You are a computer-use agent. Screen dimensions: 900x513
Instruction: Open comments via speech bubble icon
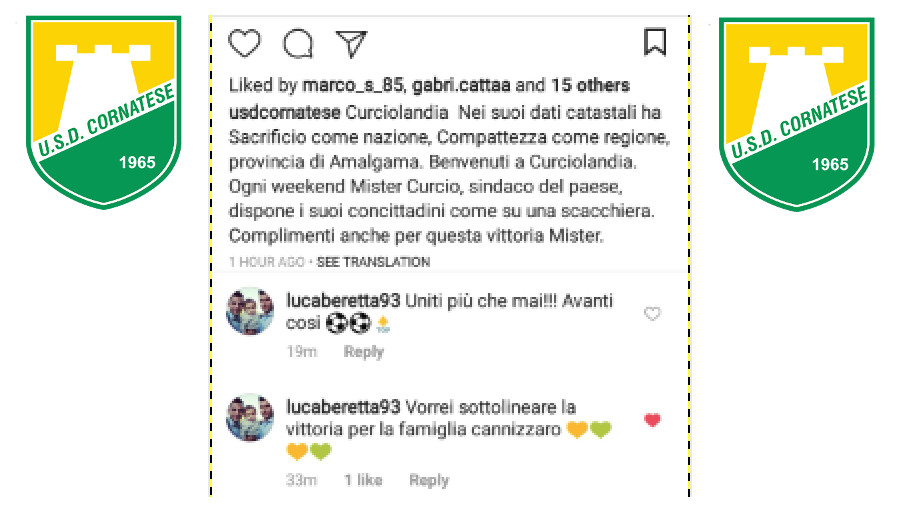298,44
